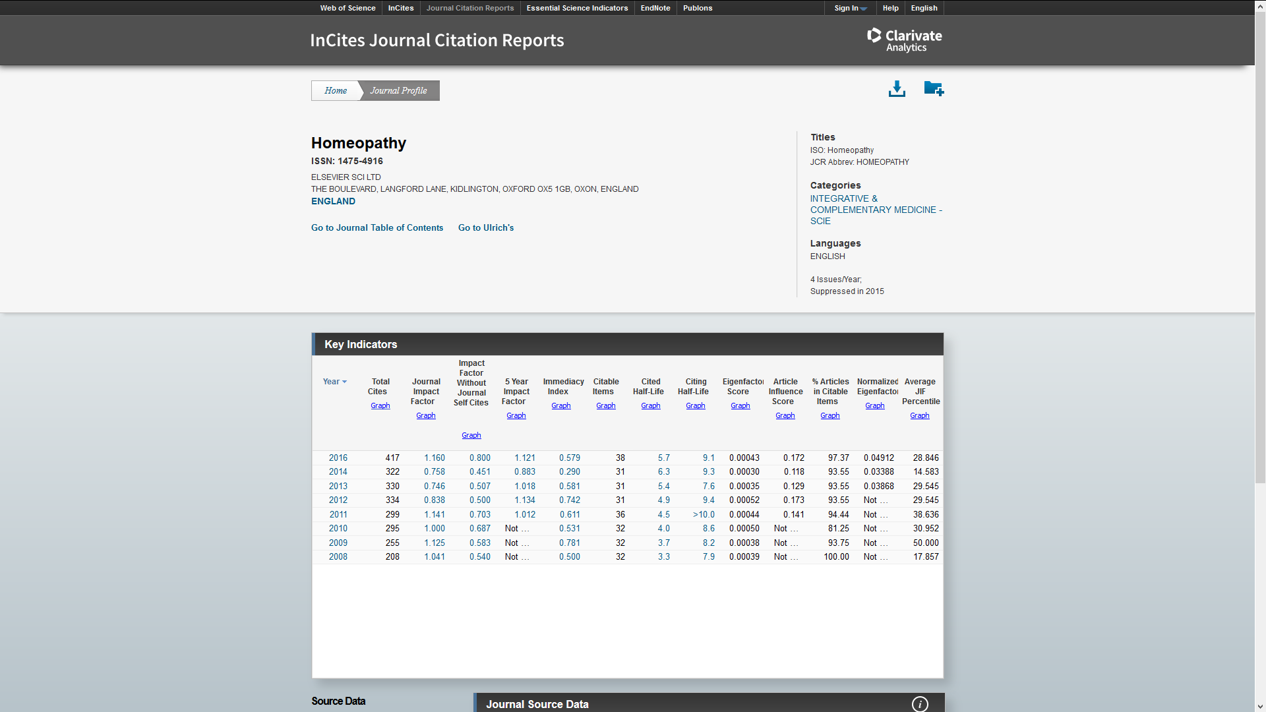
Task: Show the % Articles in Citable Items graph
Action: 830,416
